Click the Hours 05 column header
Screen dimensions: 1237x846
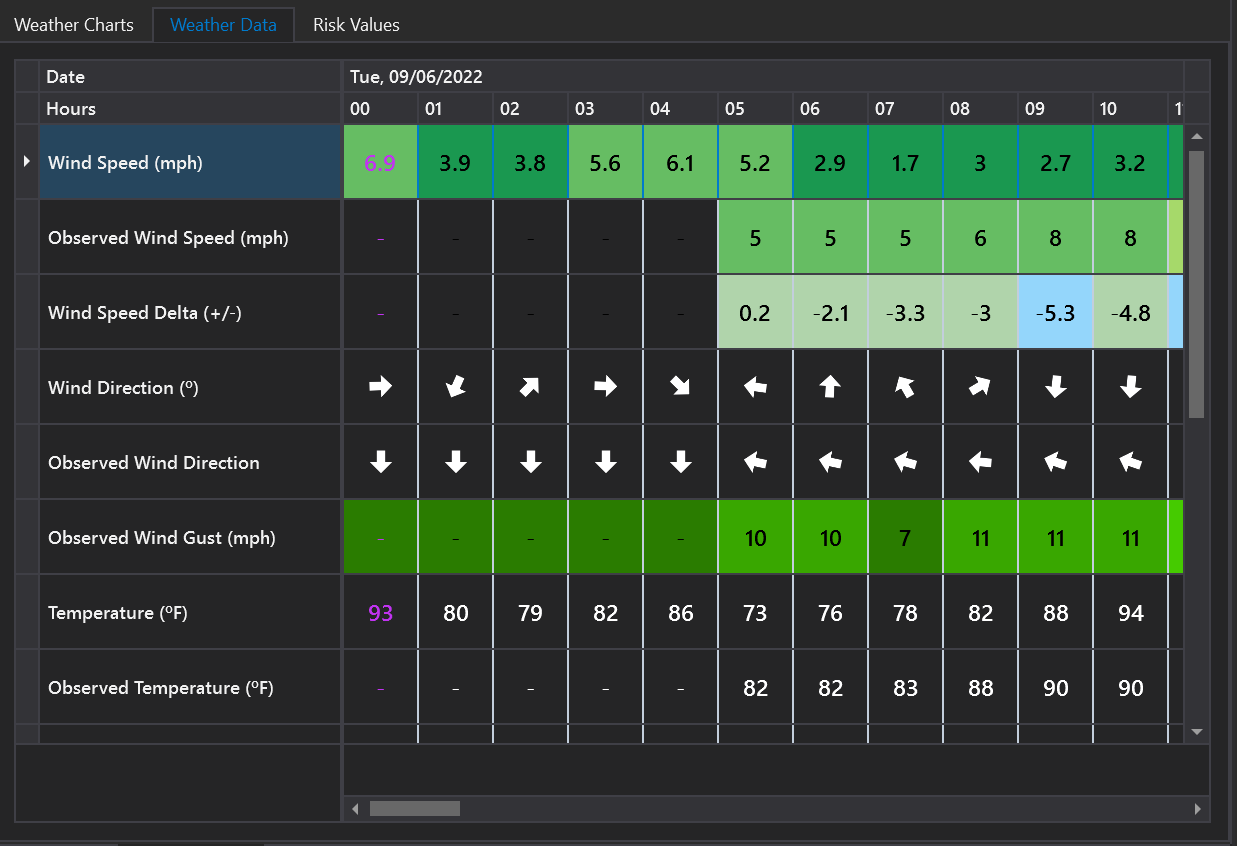tap(755, 109)
